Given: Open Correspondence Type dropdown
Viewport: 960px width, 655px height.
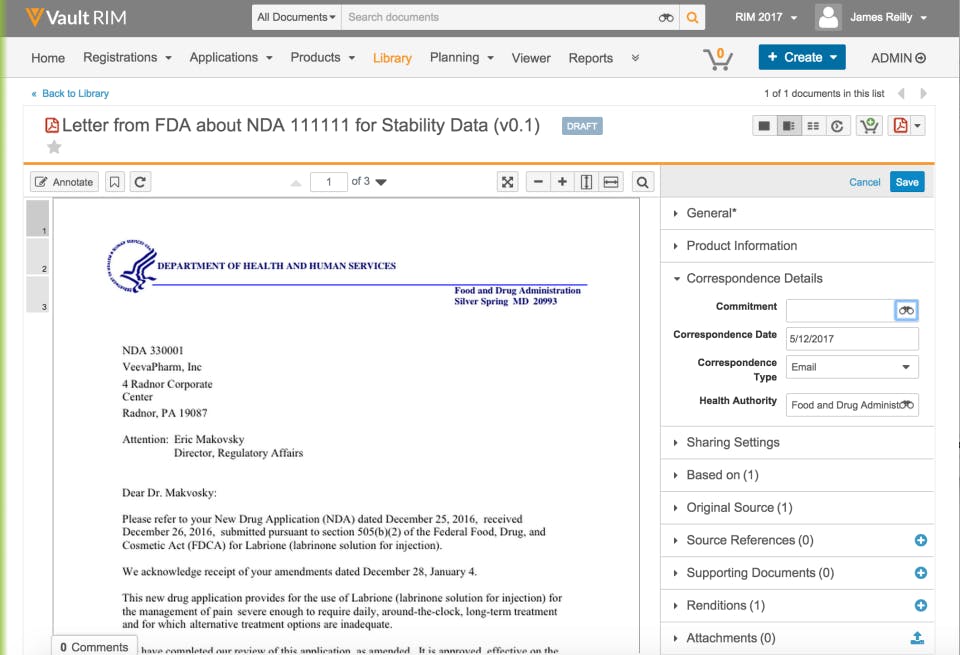Looking at the screenshot, I should [852, 367].
